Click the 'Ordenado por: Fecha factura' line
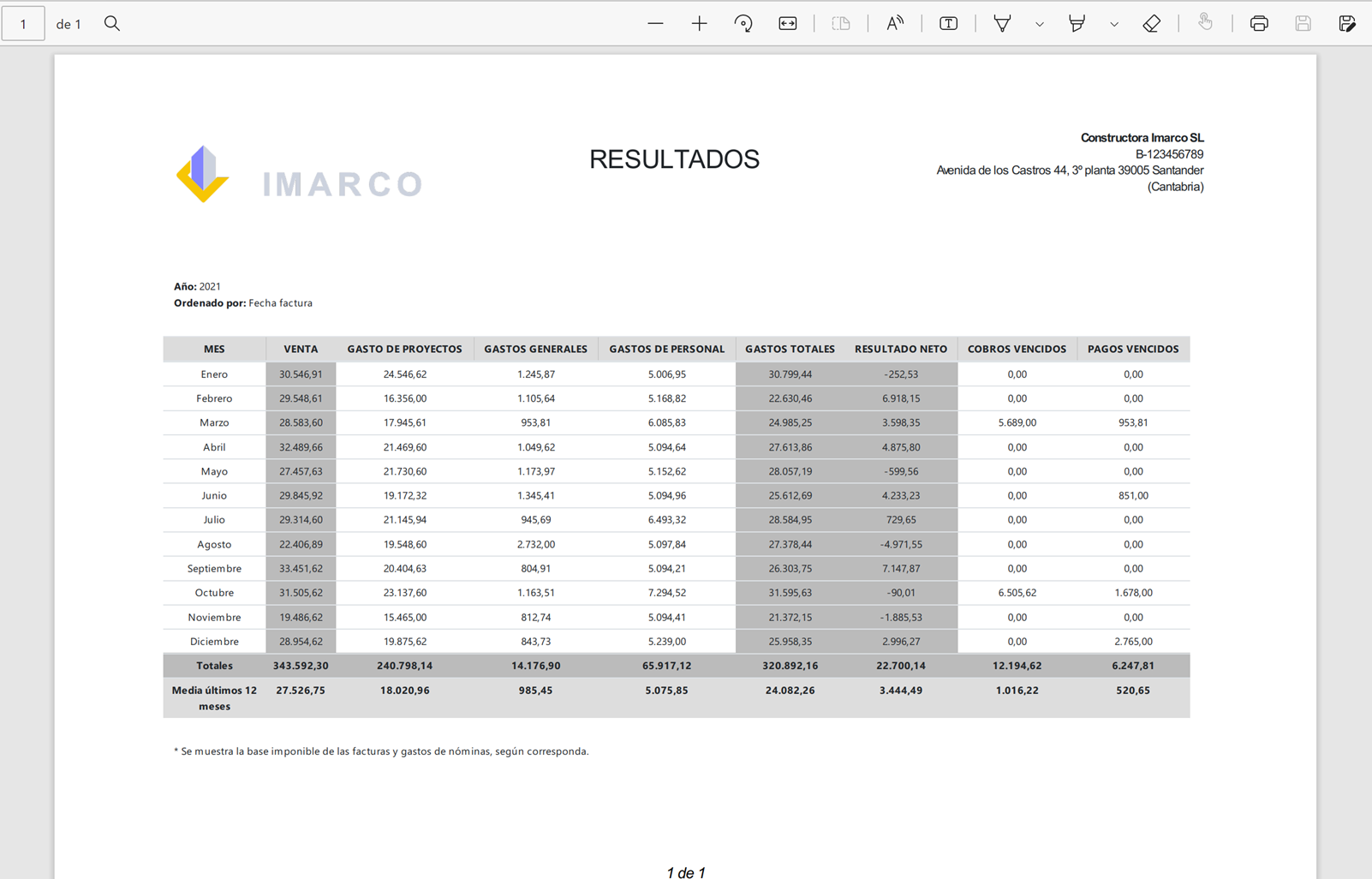 pyautogui.click(x=243, y=302)
